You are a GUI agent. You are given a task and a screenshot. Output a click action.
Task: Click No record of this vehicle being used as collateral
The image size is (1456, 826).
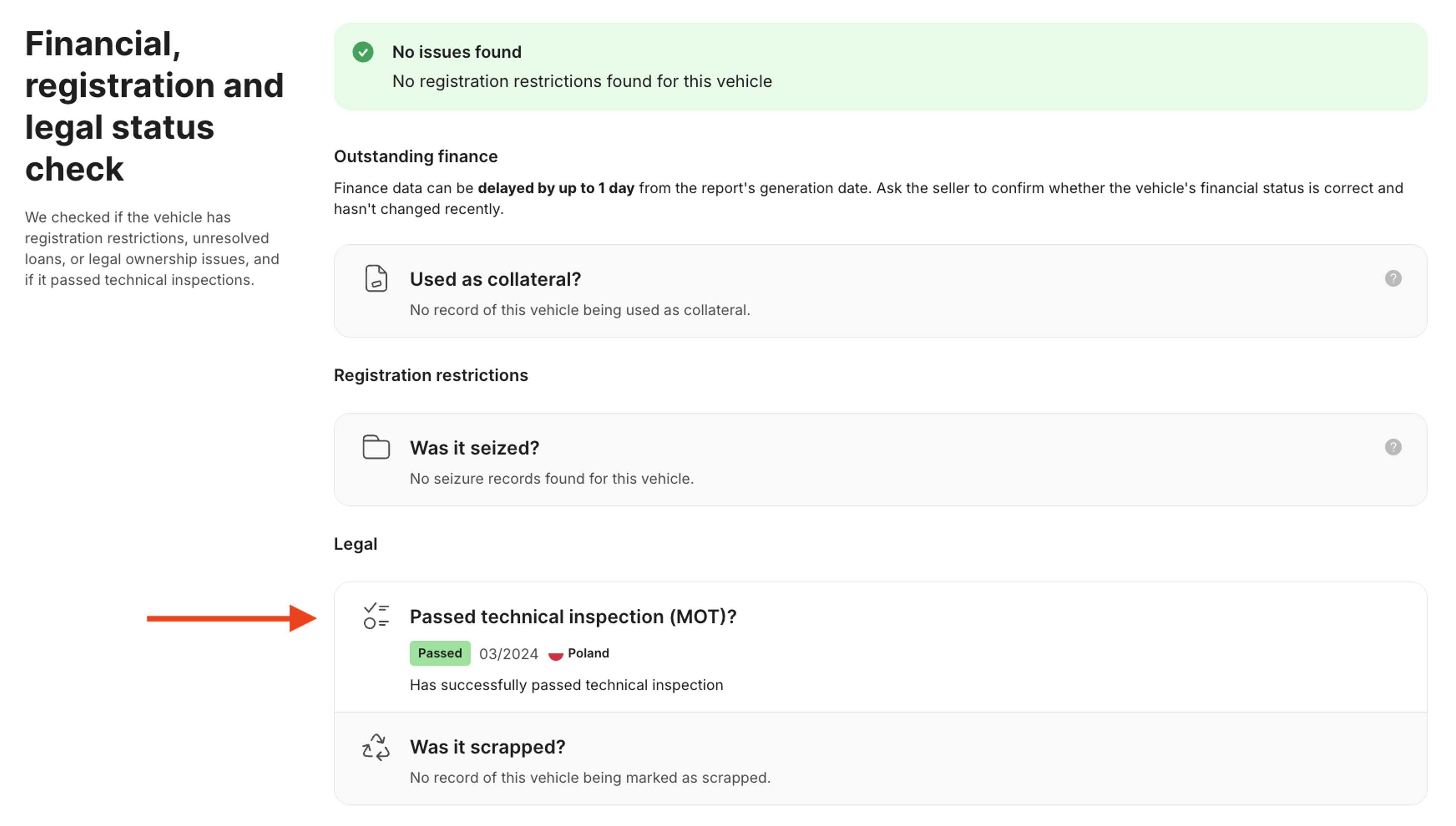pos(580,310)
